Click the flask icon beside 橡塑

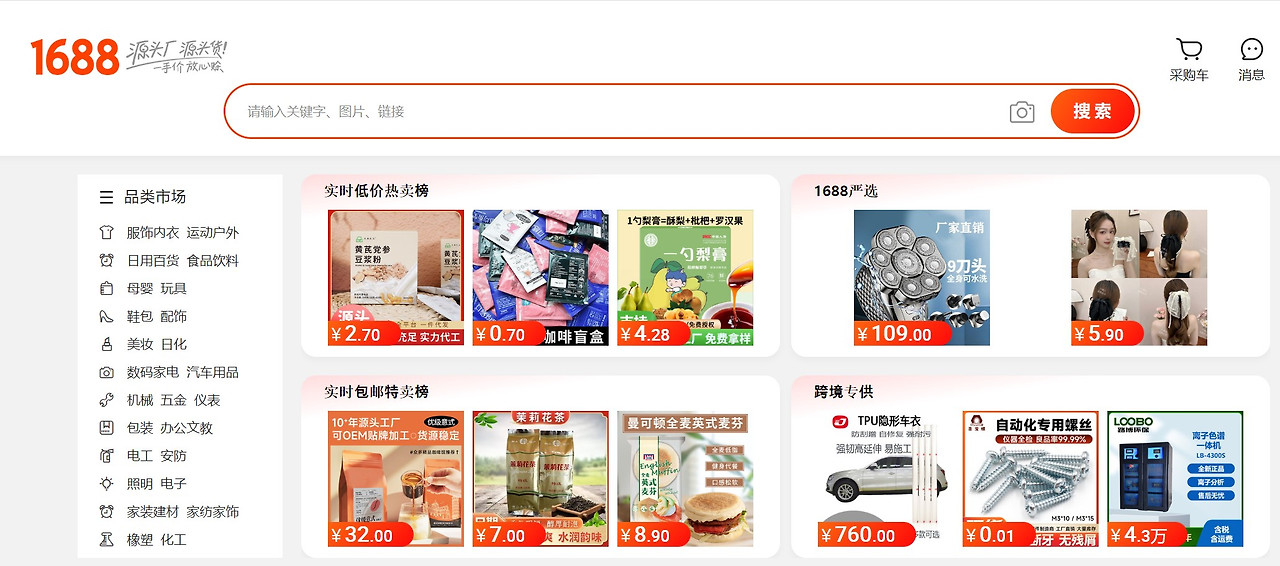106,539
